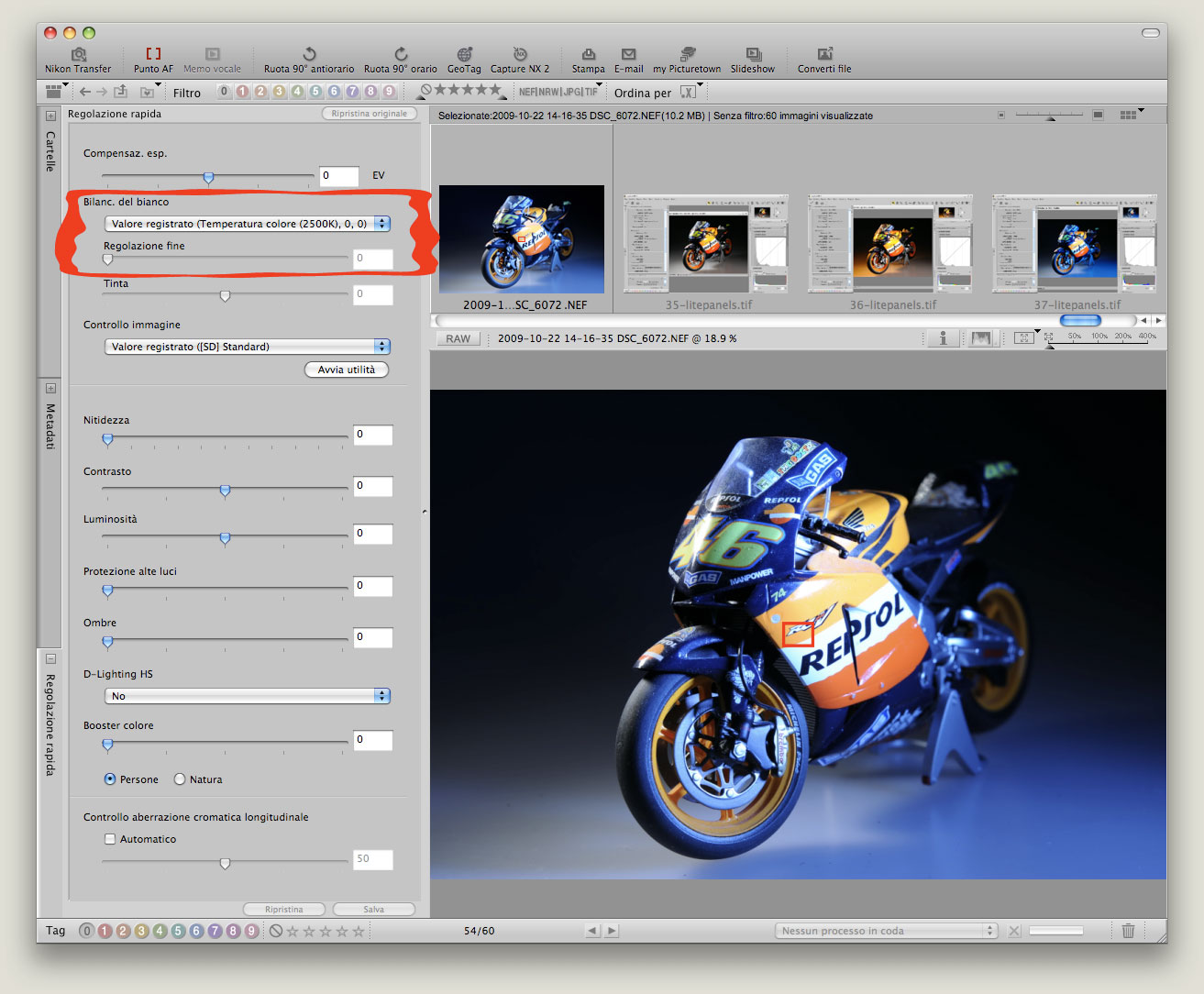Apply label 9 in the bottom Tag bar
This screenshot has height=994, width=1204.
(251, 931)
